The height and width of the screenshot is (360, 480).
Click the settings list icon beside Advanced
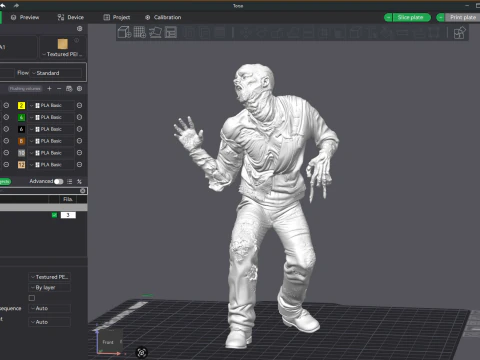pyautogui.click(x=69, y=181)
